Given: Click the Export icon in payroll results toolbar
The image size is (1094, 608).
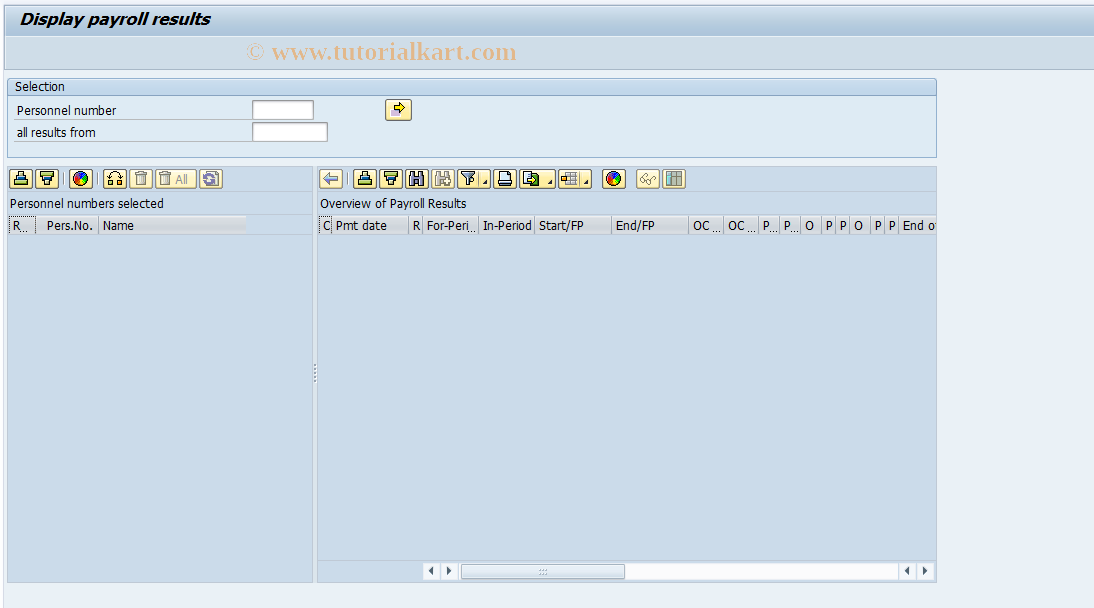Looking at the screenshot, I should (x=532, y=179).
